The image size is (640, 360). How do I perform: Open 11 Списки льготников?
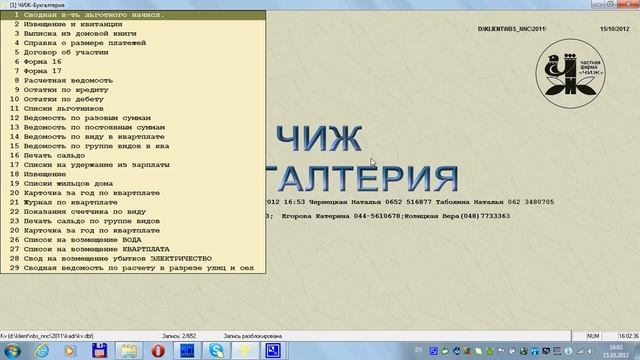click(x=133, y=109)
